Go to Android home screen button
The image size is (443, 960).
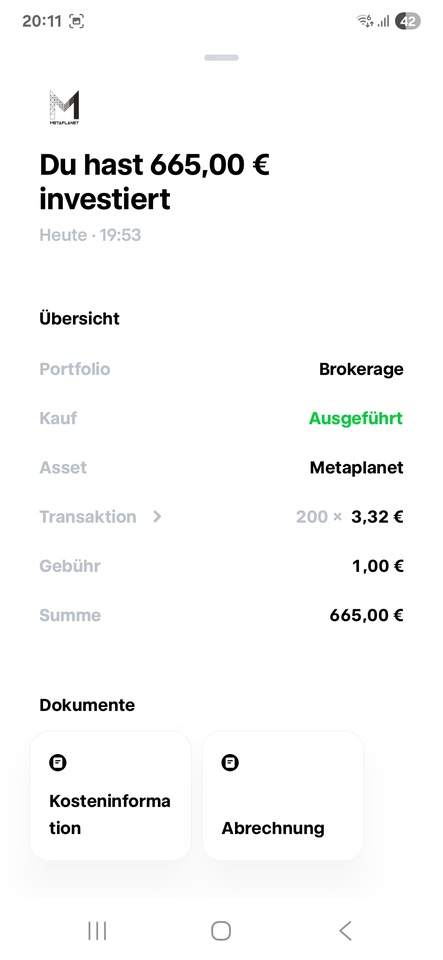pos(221,931)
